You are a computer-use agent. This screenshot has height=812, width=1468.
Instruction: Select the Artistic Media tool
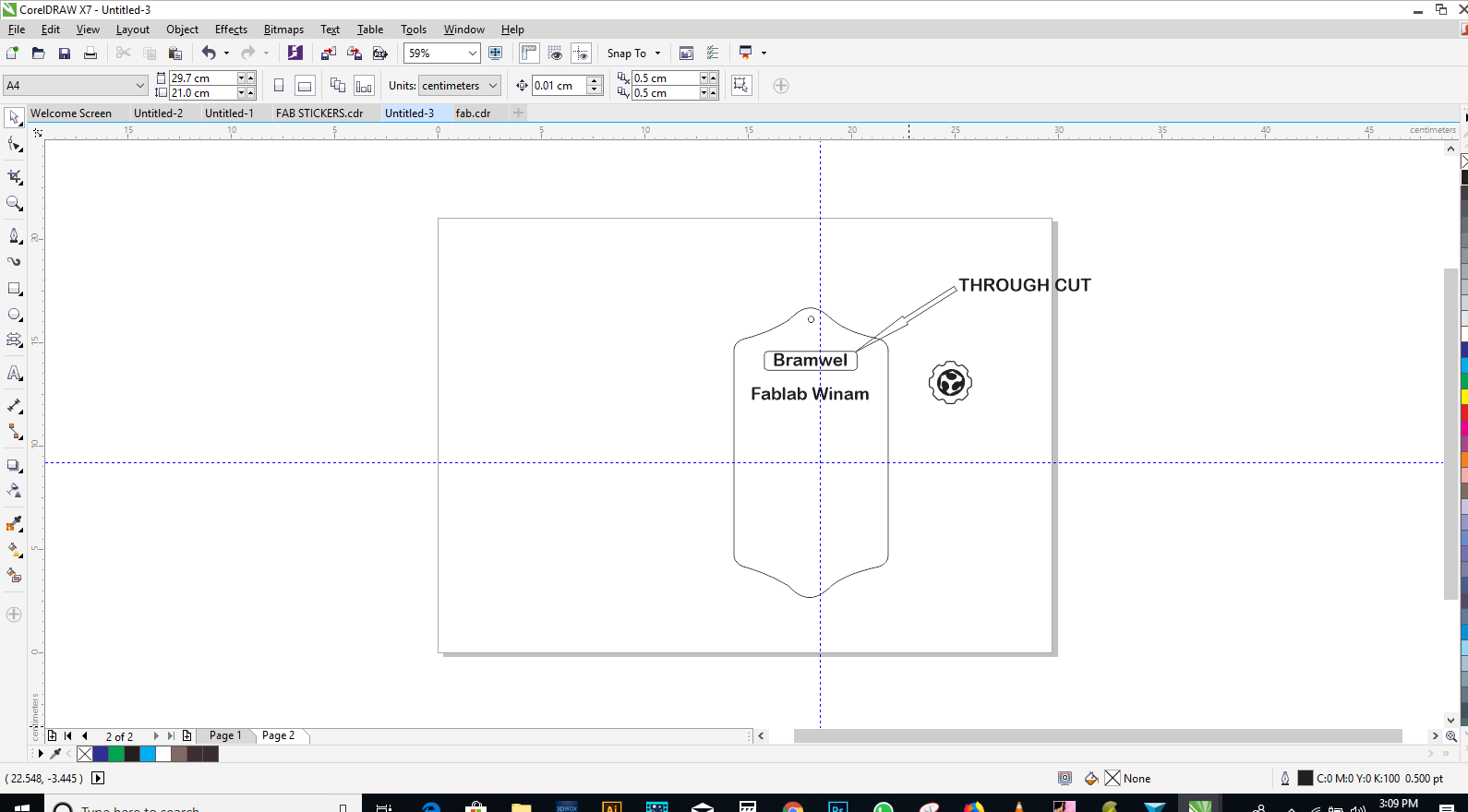click(14, 261)
